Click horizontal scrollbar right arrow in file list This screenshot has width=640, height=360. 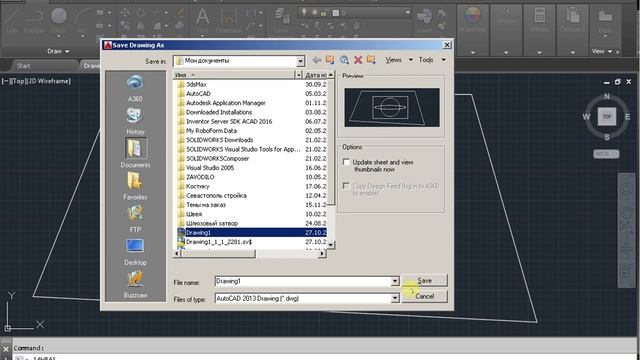(x=322, y=253)
